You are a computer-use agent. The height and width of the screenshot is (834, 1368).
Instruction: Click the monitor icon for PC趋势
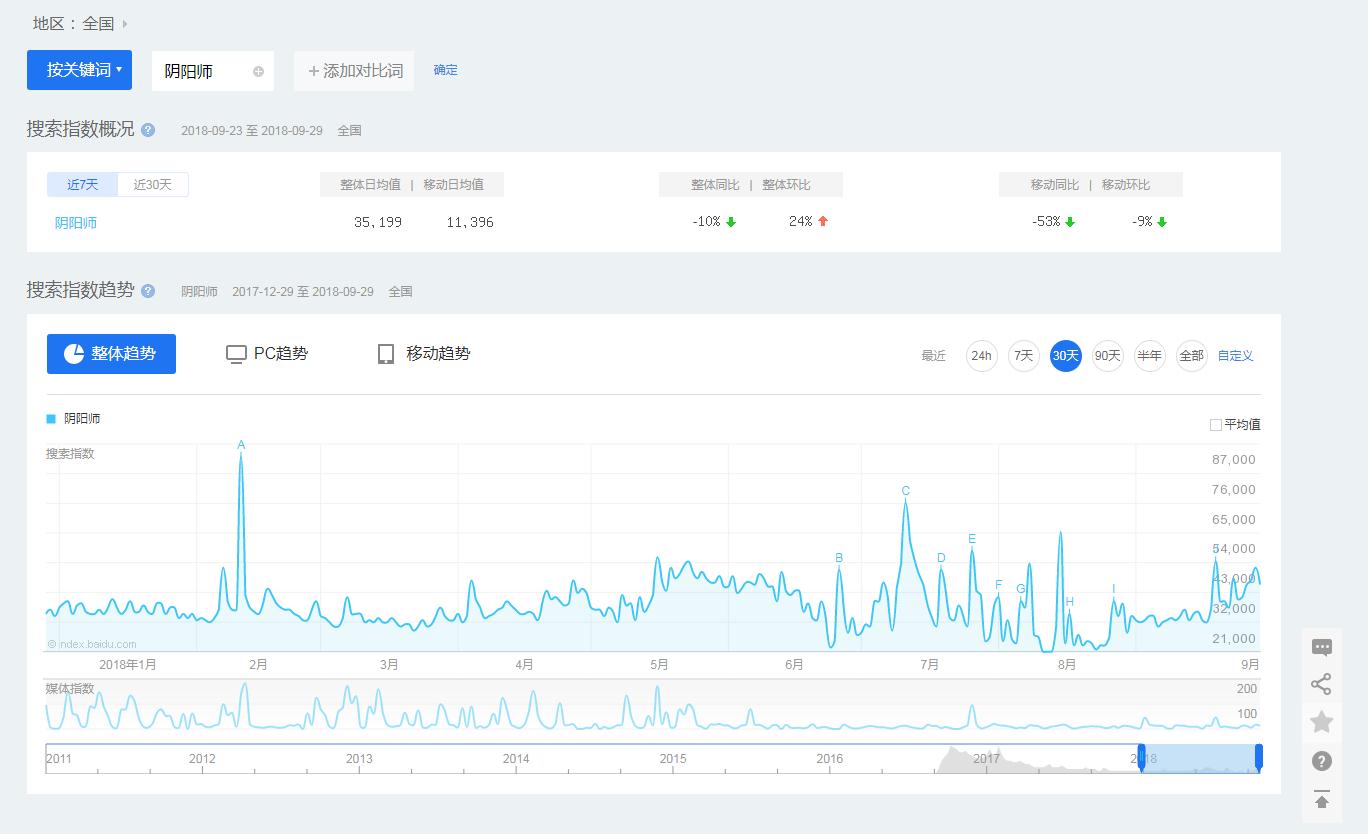click(236, 354)
